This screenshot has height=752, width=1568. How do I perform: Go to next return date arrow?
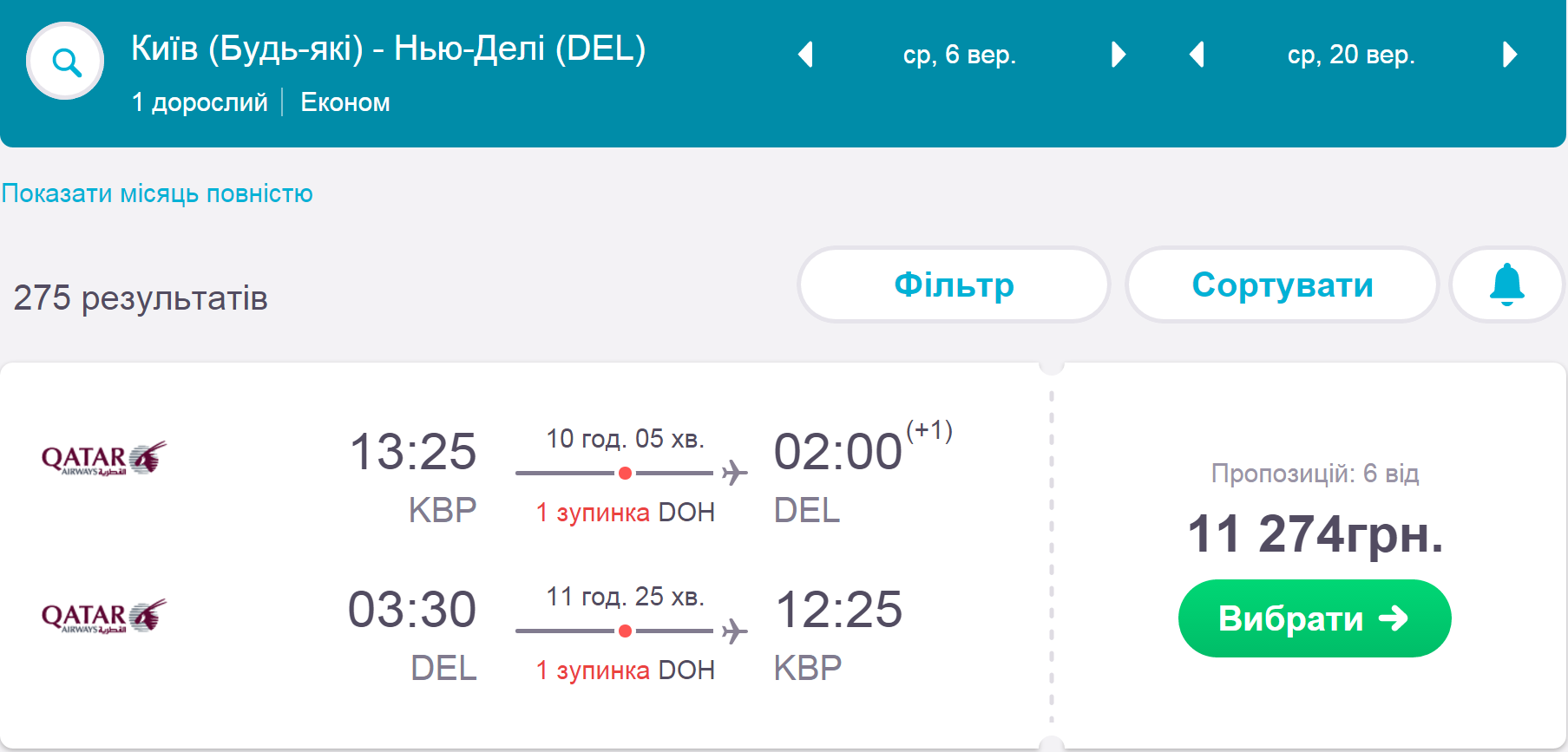(1510, 55)
